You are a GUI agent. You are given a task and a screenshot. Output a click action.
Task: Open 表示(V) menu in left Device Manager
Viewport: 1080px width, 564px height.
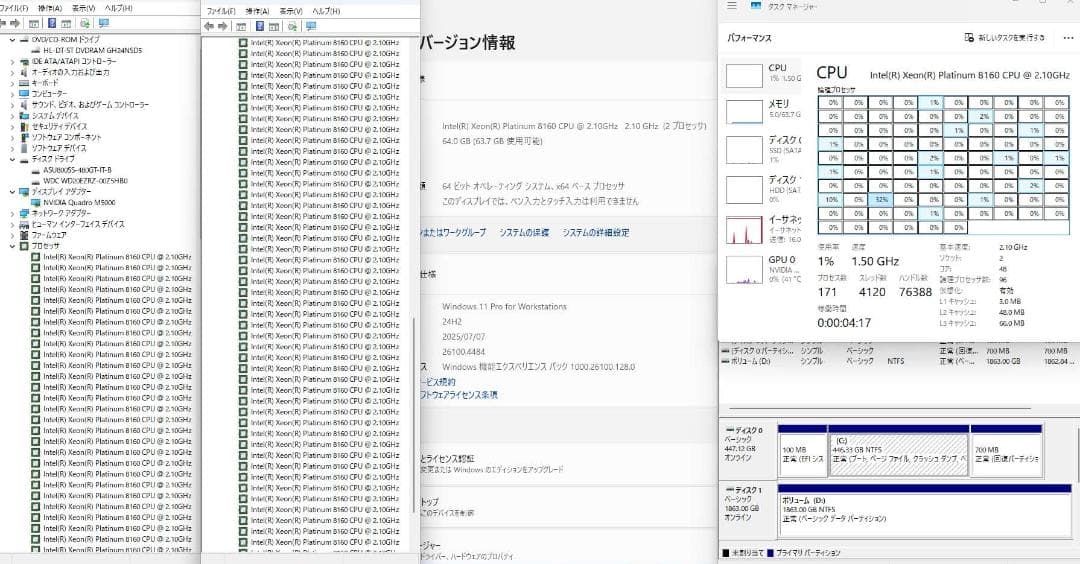[83, 8]
